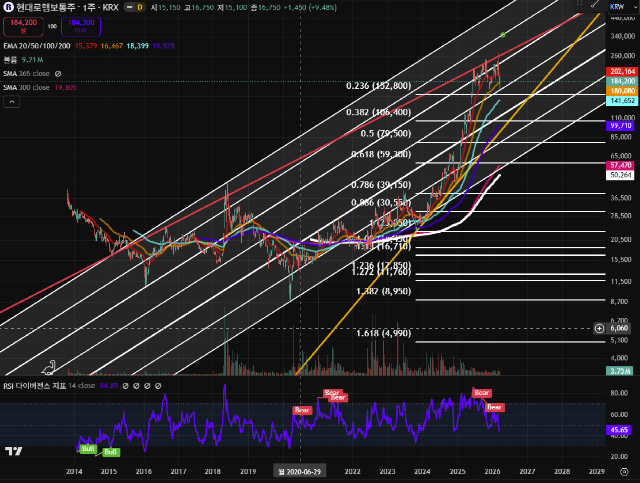Click the red EMA value 15,379
The image size is (640, 483).
click(x=86, y=46)
